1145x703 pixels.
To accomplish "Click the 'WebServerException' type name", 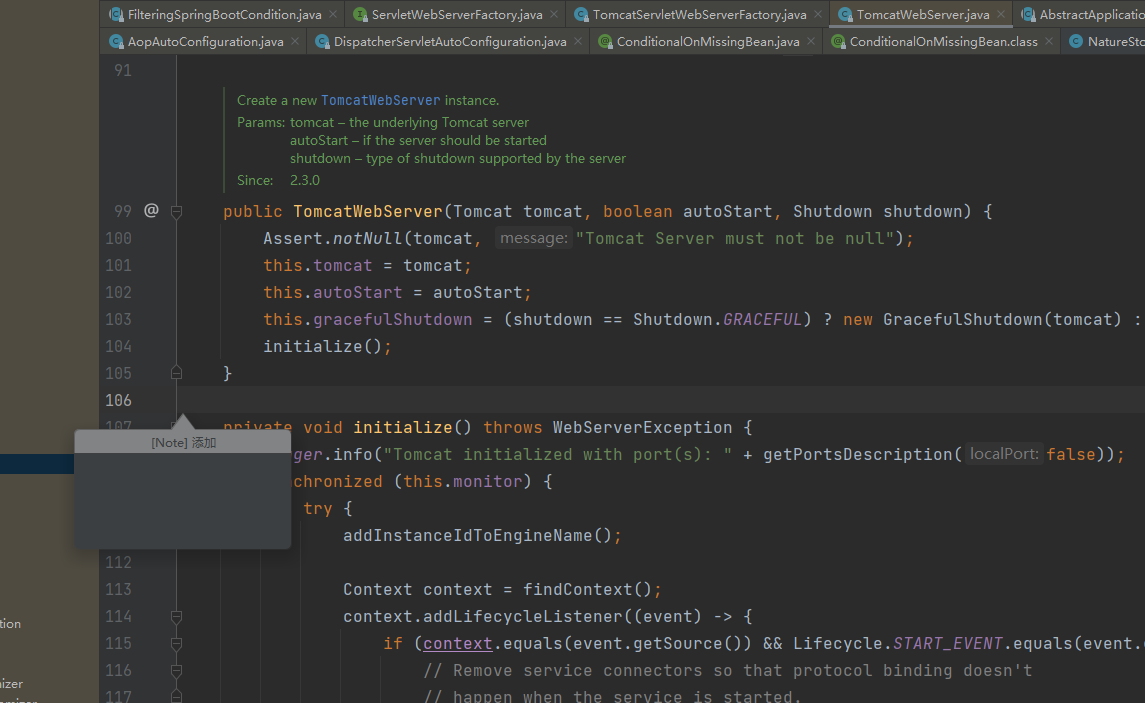I will point(643,428).
